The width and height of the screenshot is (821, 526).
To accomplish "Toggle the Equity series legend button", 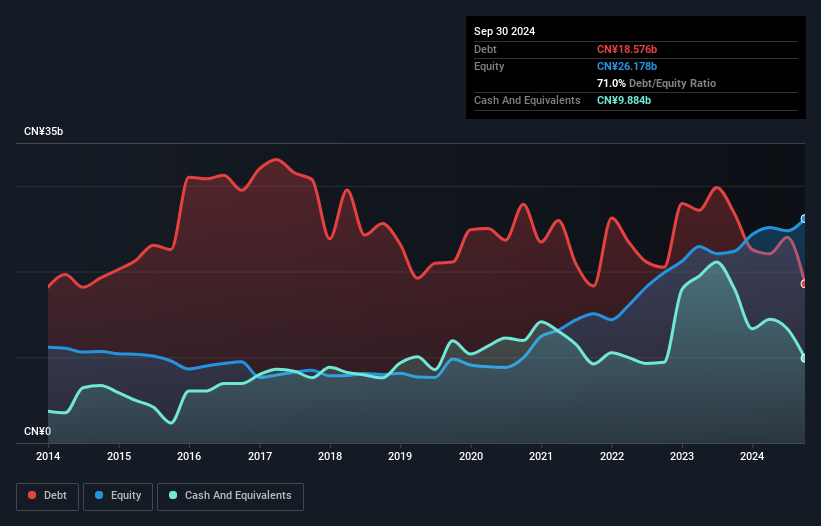I will pos(118,496).
